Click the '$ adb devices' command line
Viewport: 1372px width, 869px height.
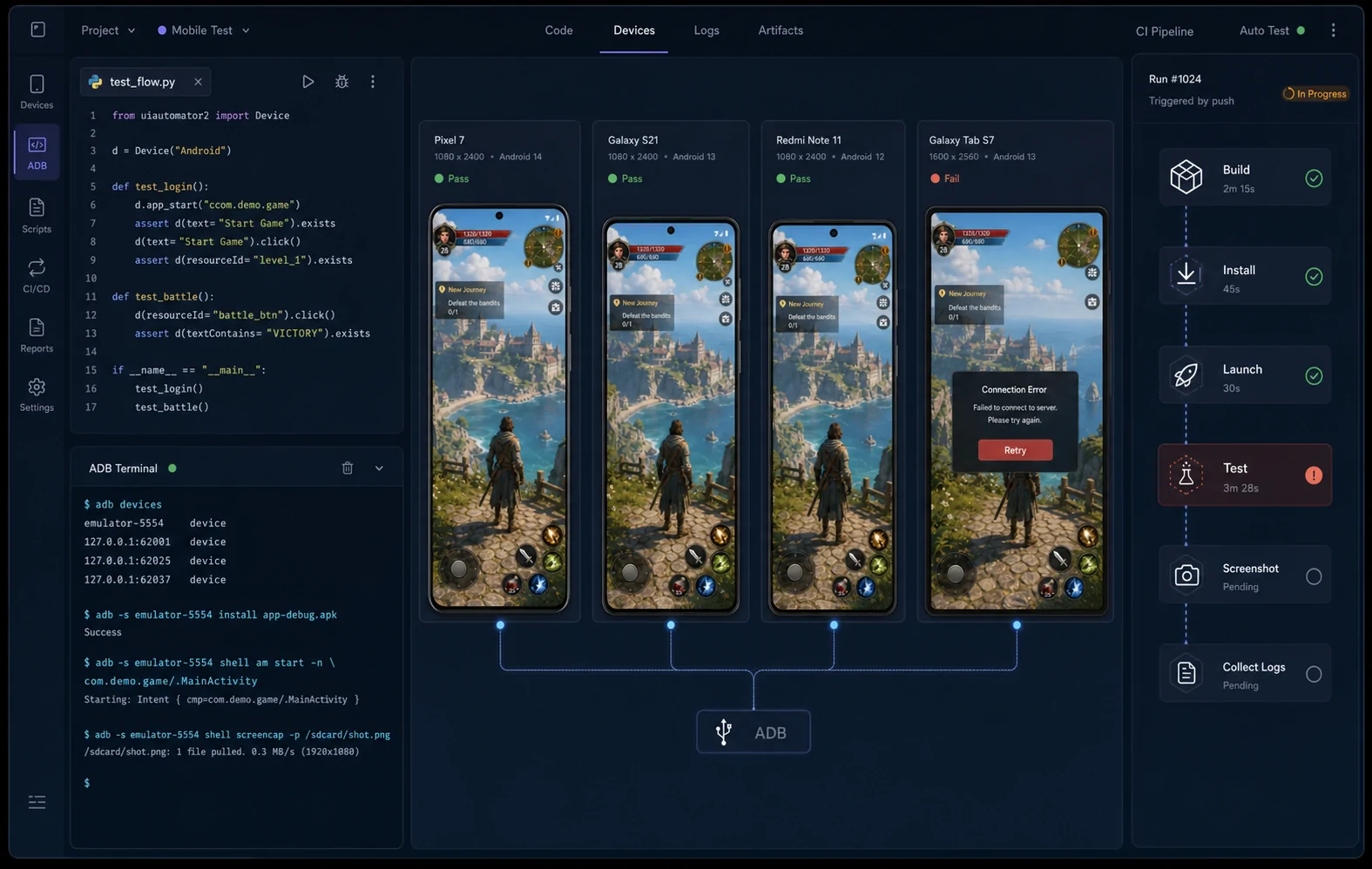pos(123,505)
